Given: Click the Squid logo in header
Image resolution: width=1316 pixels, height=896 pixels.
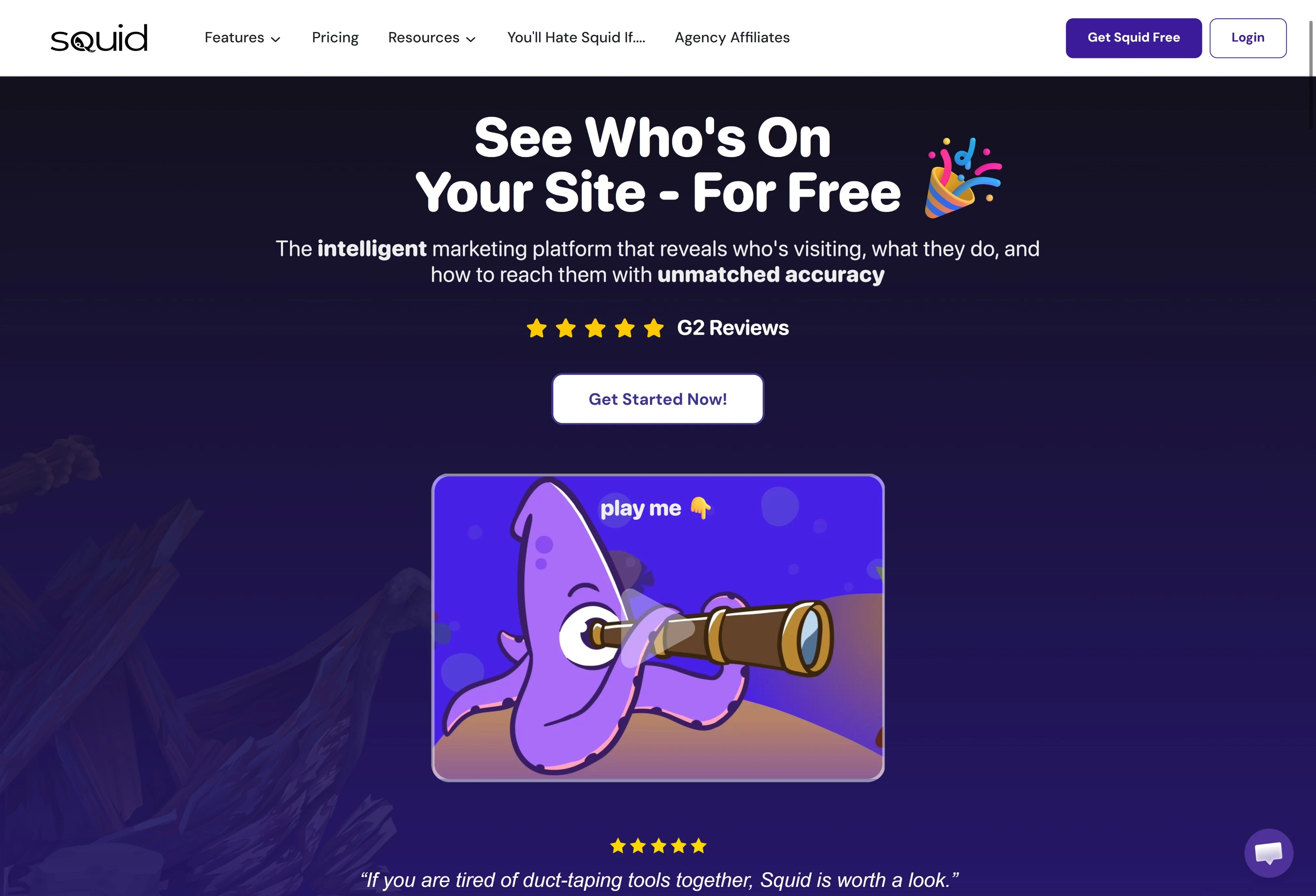Looking at the screenshot, I should point(99,38).
